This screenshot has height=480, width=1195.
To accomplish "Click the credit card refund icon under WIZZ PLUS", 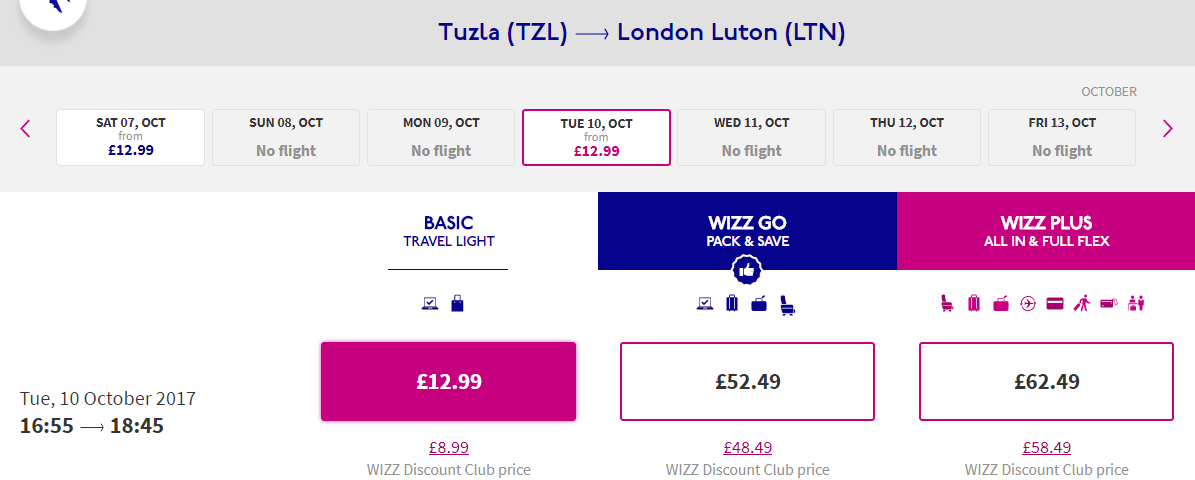I will pyautogui.click(x=1055, y=304).
